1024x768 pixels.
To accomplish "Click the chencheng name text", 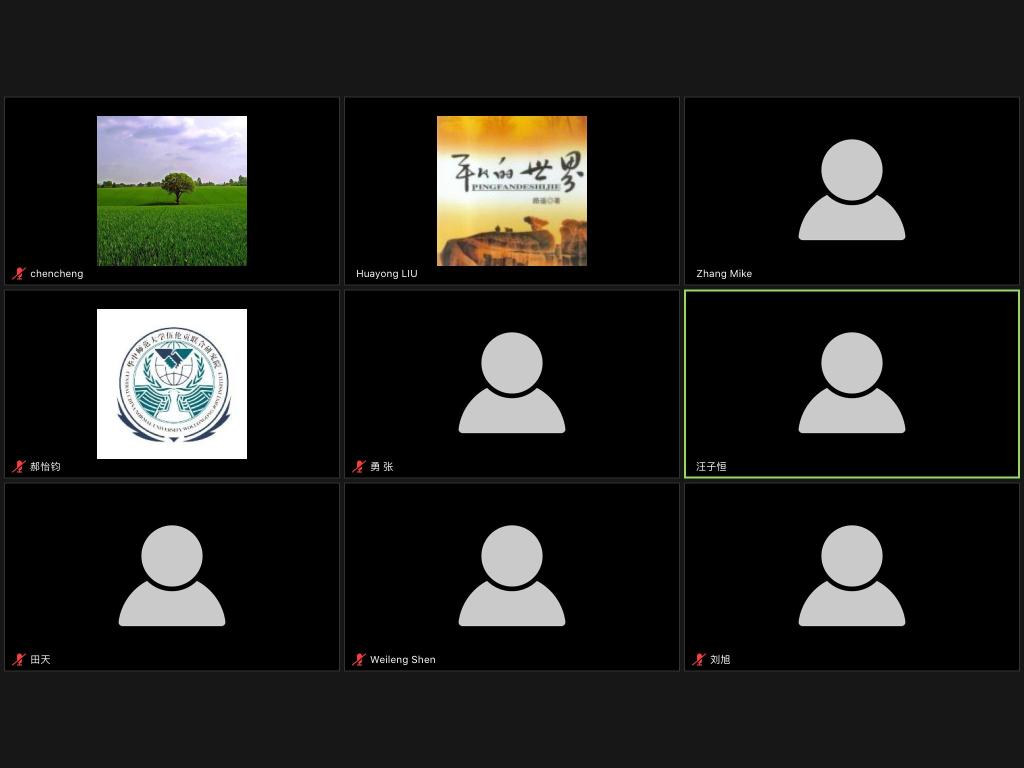I will (57, 274).
